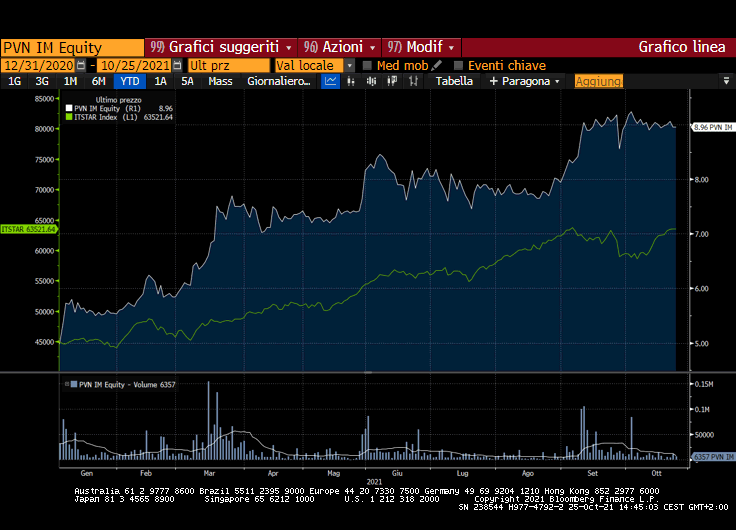Click the white PVN IM Equity legend swatch
The height and width of the screenshot is (530, 736).
pyautogui.click(x=69, y=108)
